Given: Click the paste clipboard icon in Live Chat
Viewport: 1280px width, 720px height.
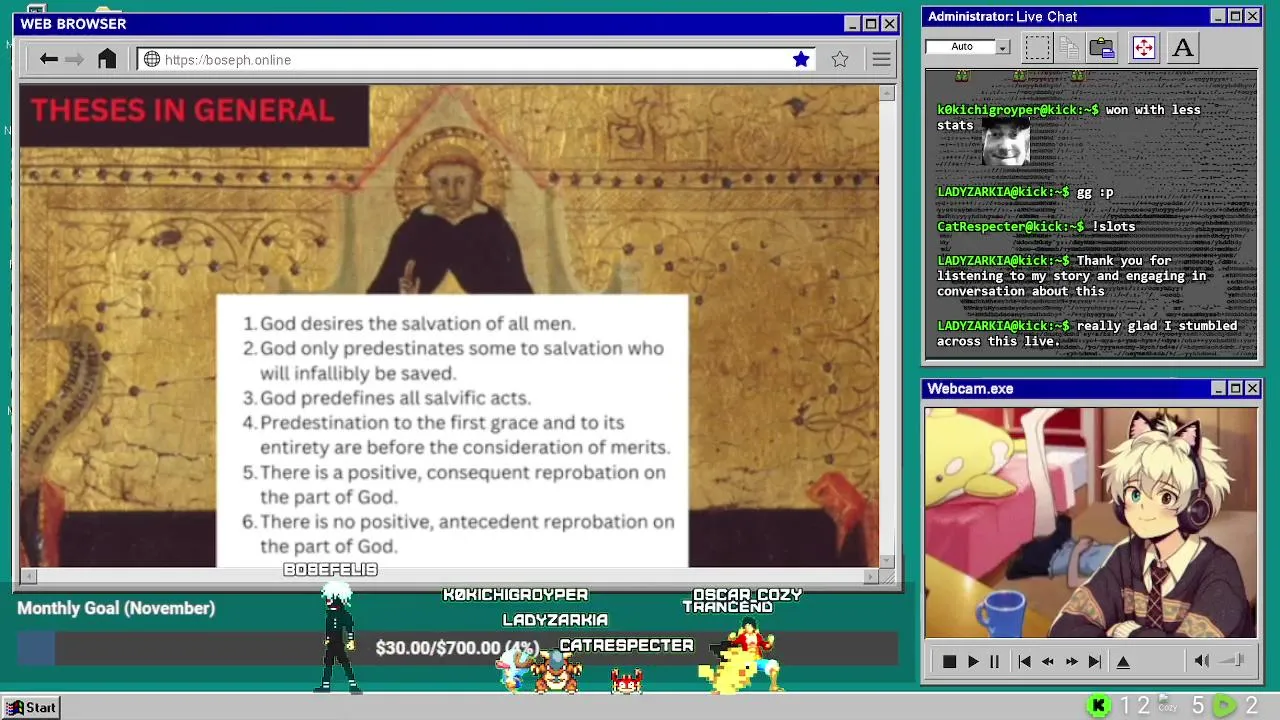Looking at the screenshot, I should pyautogui.click(x=1102, y=47).
